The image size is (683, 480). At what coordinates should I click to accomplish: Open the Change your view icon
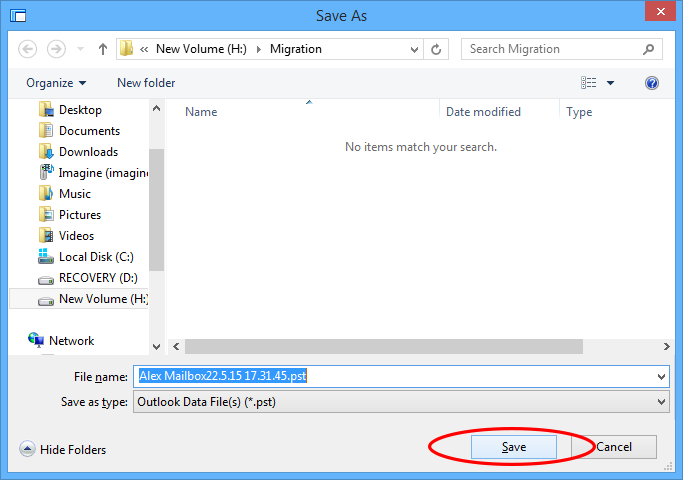point(589,83)
